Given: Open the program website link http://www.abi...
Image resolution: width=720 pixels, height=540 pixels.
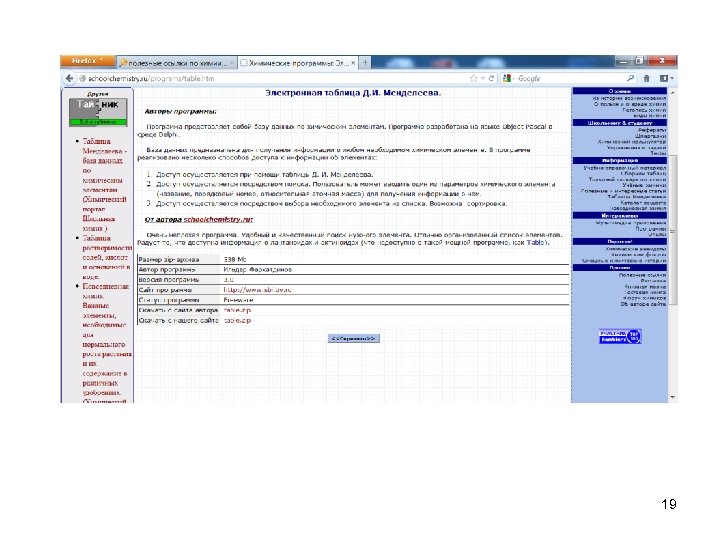Looking at the screenshot, I should (x=257, y=290).
